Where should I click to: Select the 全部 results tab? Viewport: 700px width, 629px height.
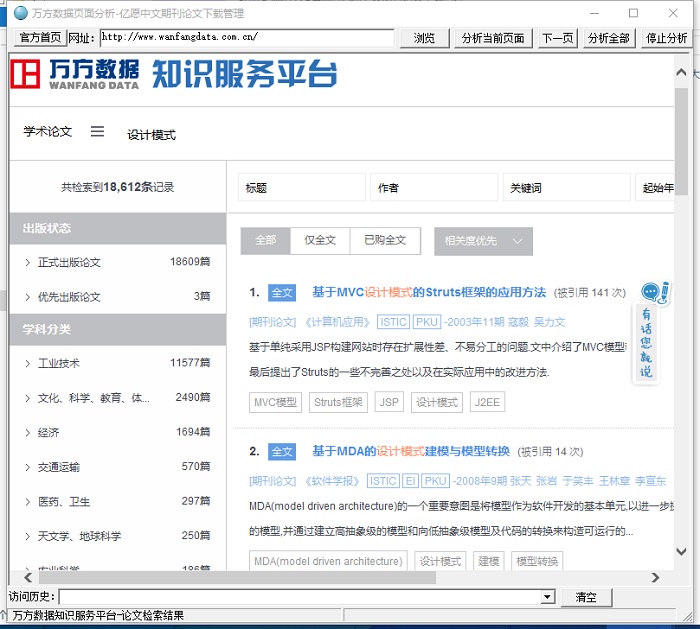pyautogui.click(x=265, y=241)
